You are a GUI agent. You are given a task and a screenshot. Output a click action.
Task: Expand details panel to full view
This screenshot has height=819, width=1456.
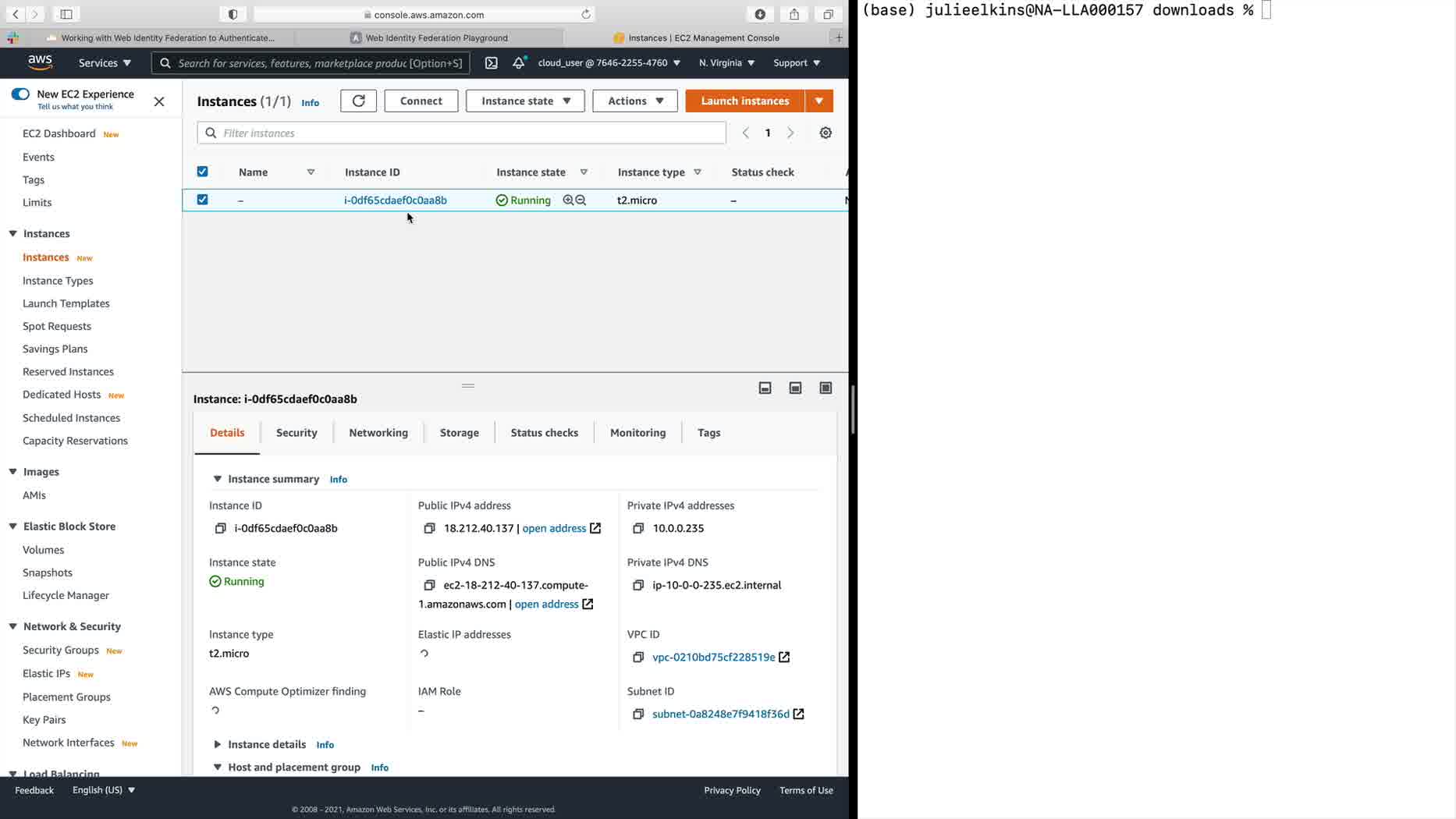(826, 388)
